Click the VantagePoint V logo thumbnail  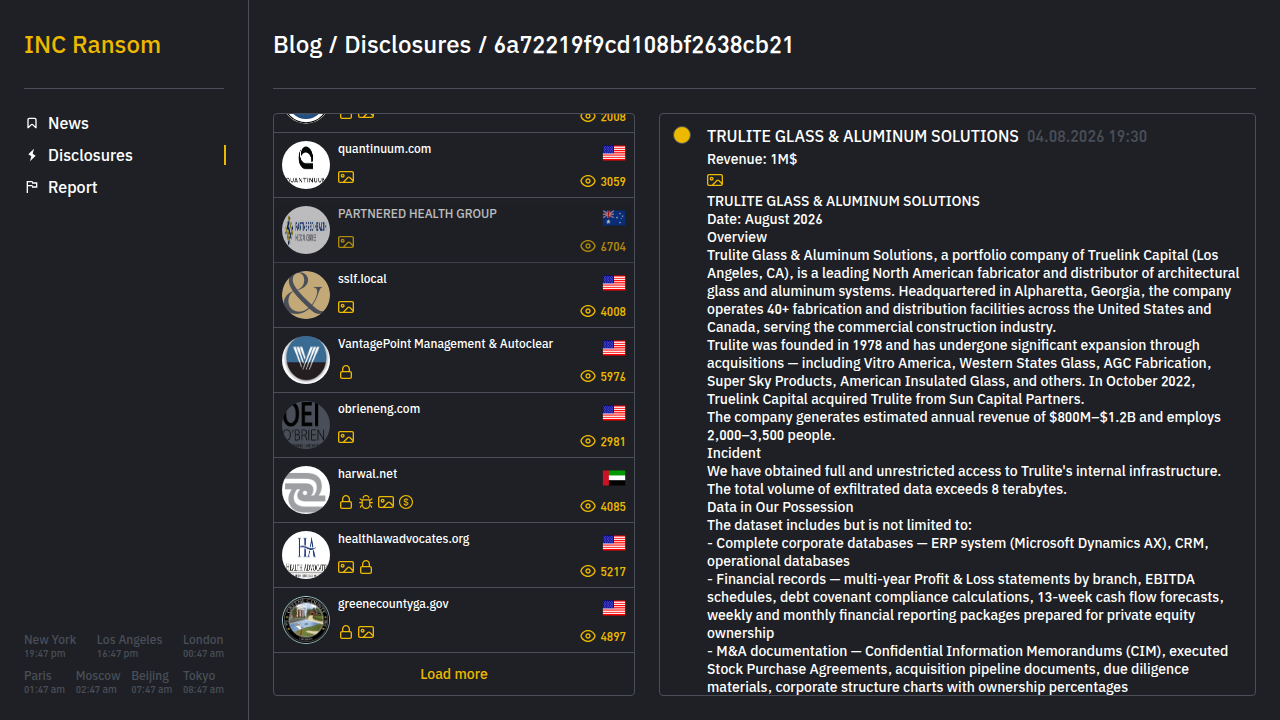306,360
